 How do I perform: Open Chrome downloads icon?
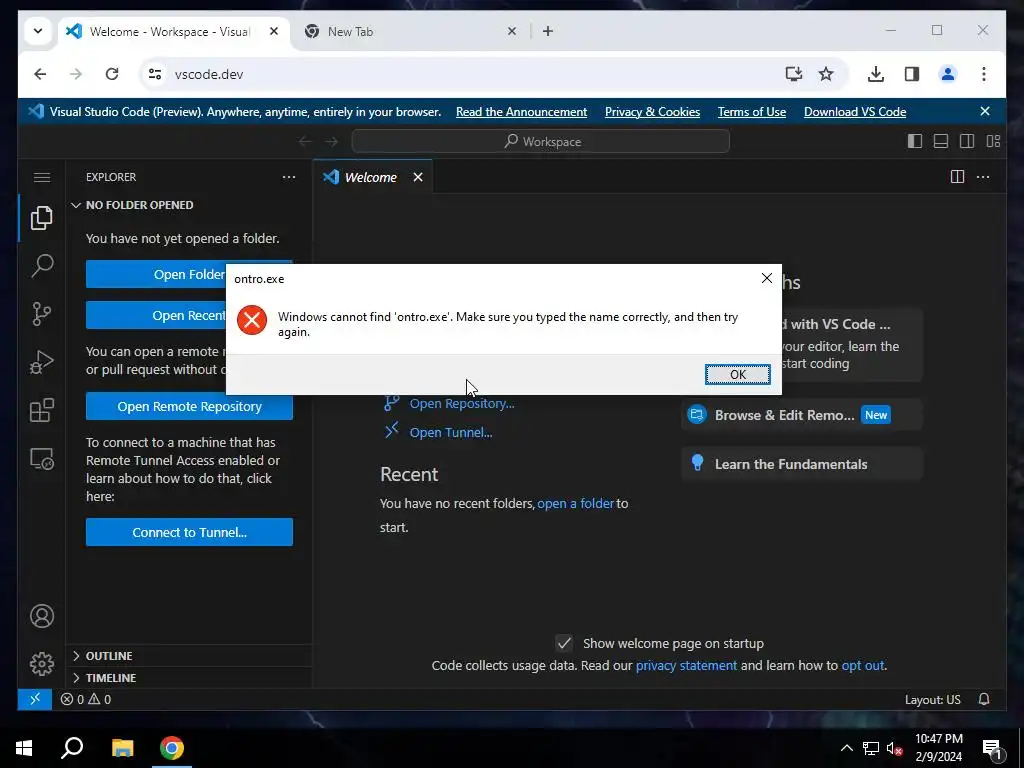(876, 74)
